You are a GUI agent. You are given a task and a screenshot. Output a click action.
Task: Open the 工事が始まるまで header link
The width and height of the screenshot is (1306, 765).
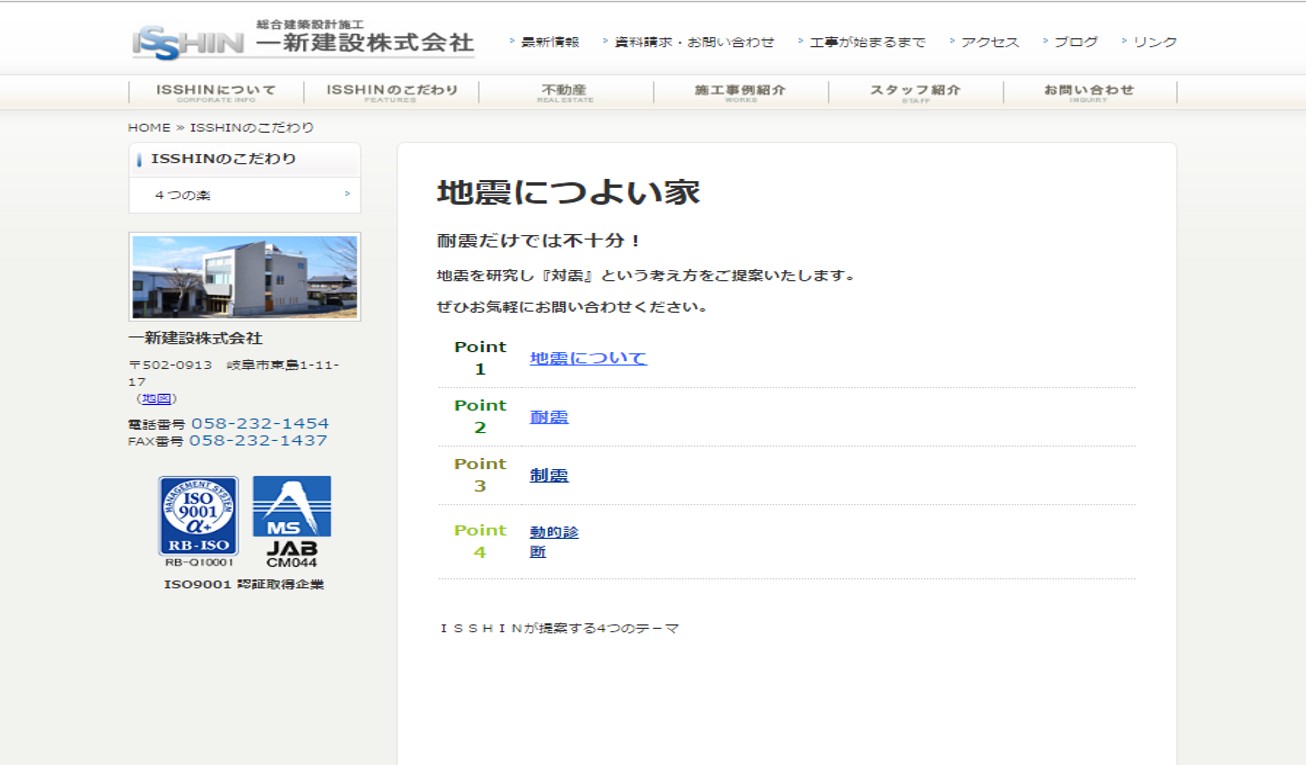pyautogui.click(x=867, y=42)
